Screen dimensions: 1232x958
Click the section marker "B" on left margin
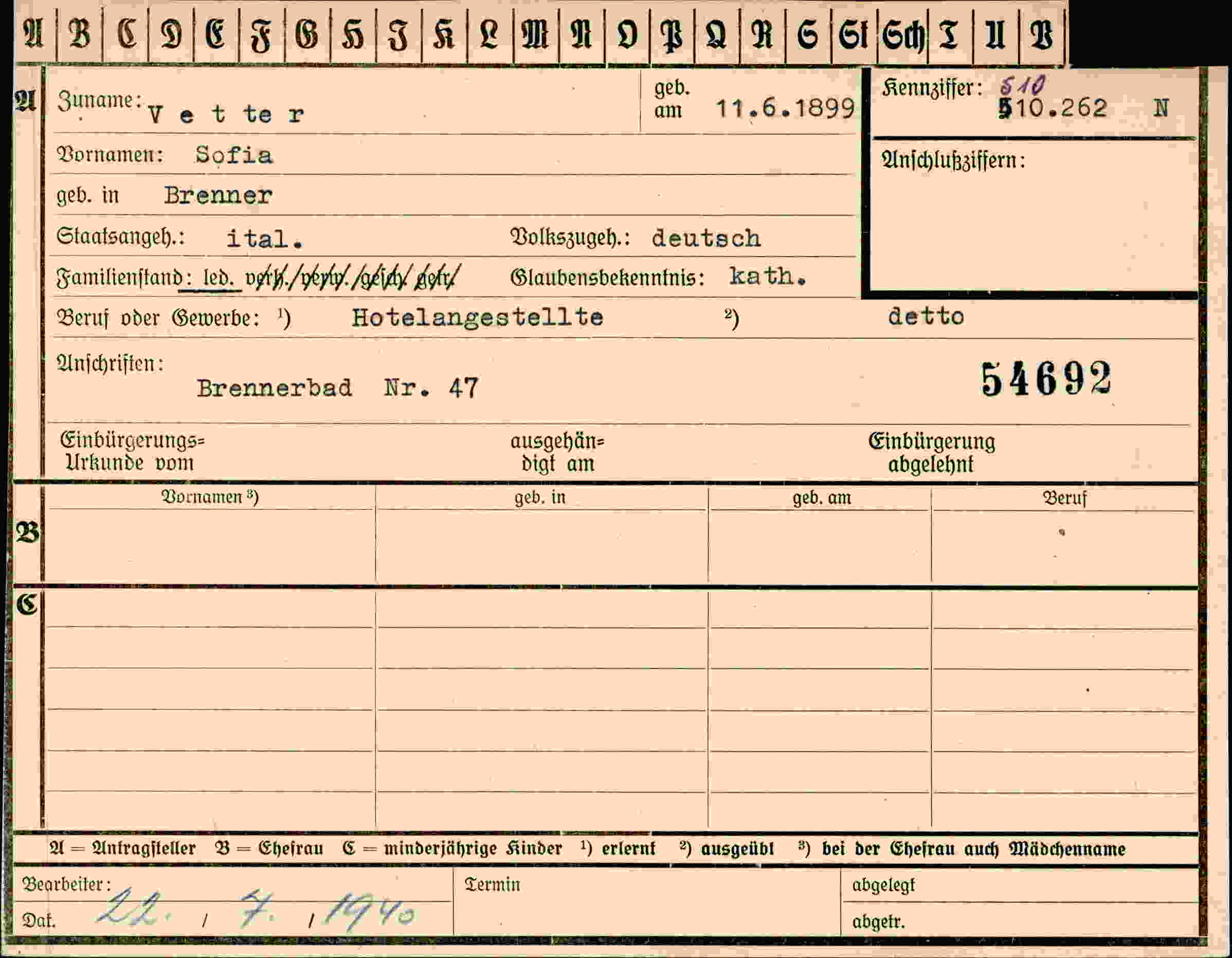27,532
